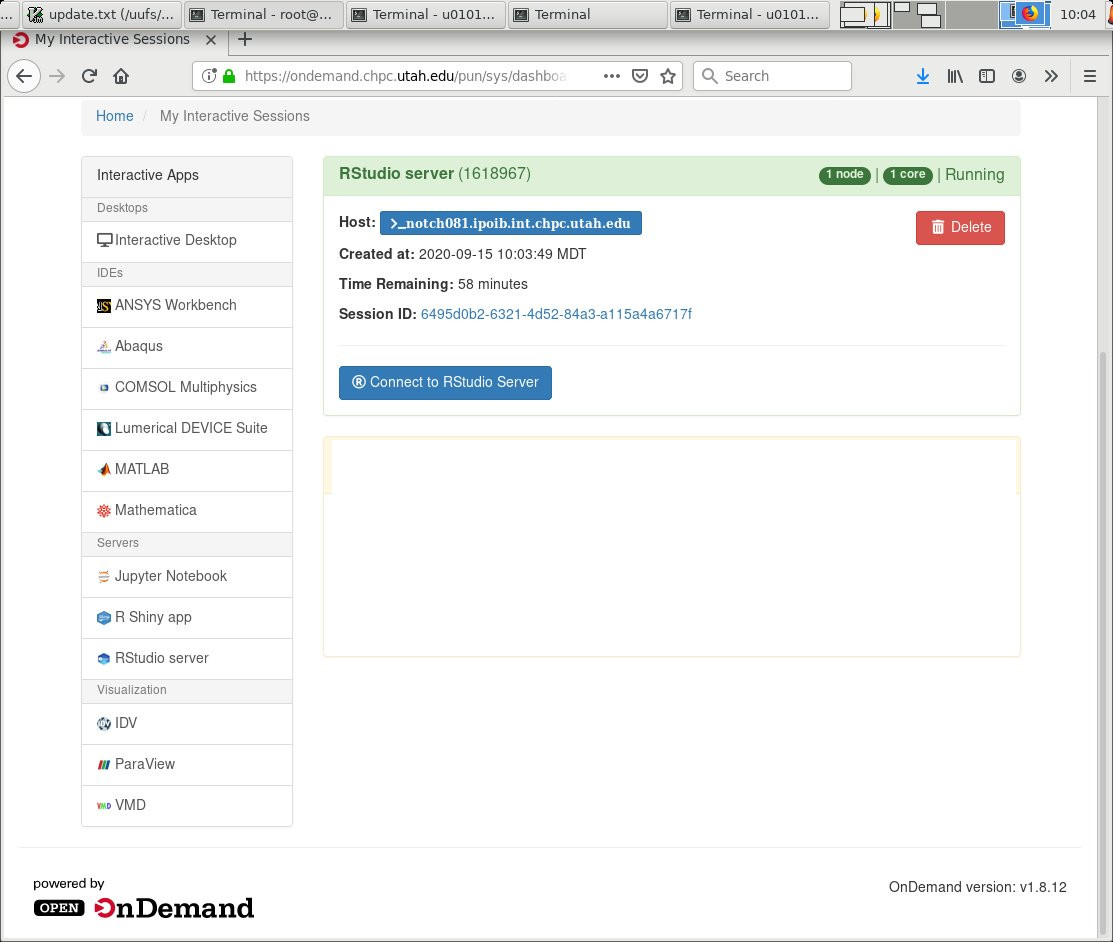Open the IDV visualization app
The image size is (1113, 942).
187,724
